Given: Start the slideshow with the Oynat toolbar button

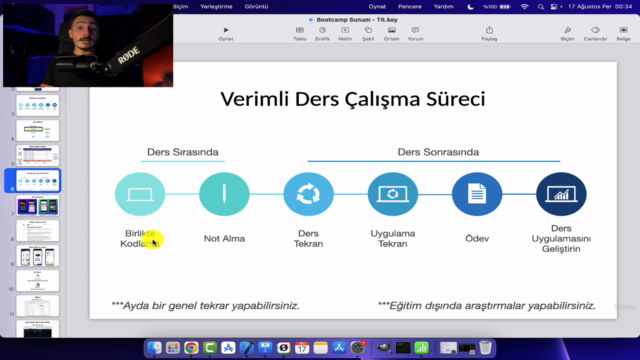Looking at the screenshot, I should [226, 33].
